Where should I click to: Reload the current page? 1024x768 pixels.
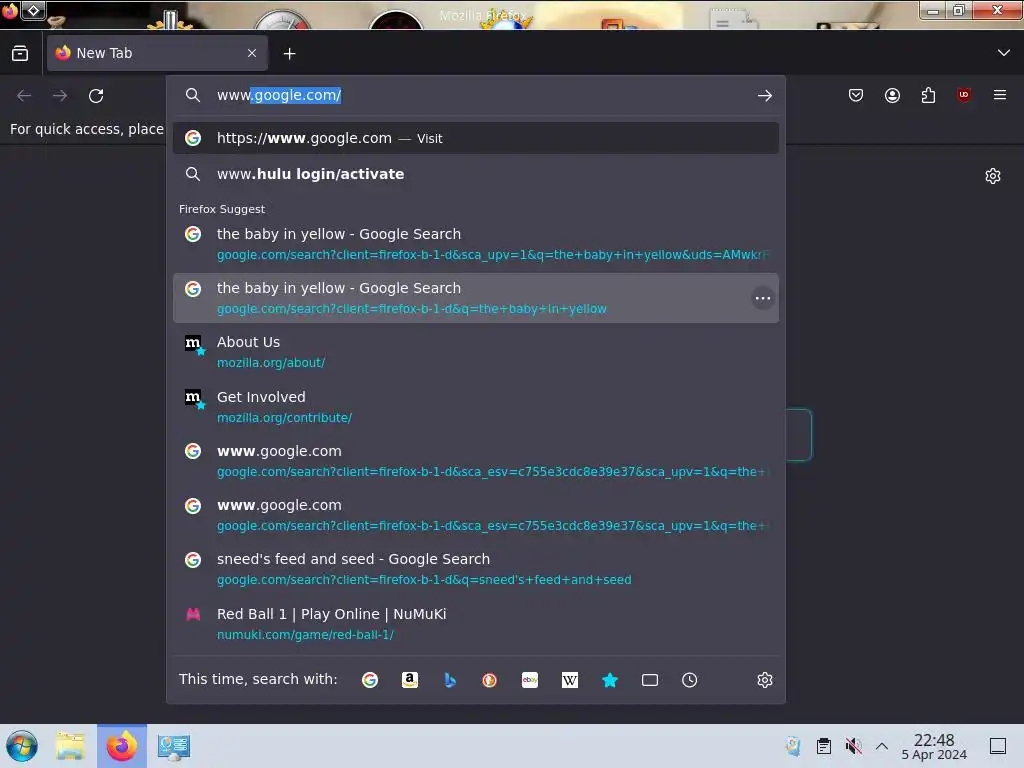pyautogui.click(x=96, y=96)
